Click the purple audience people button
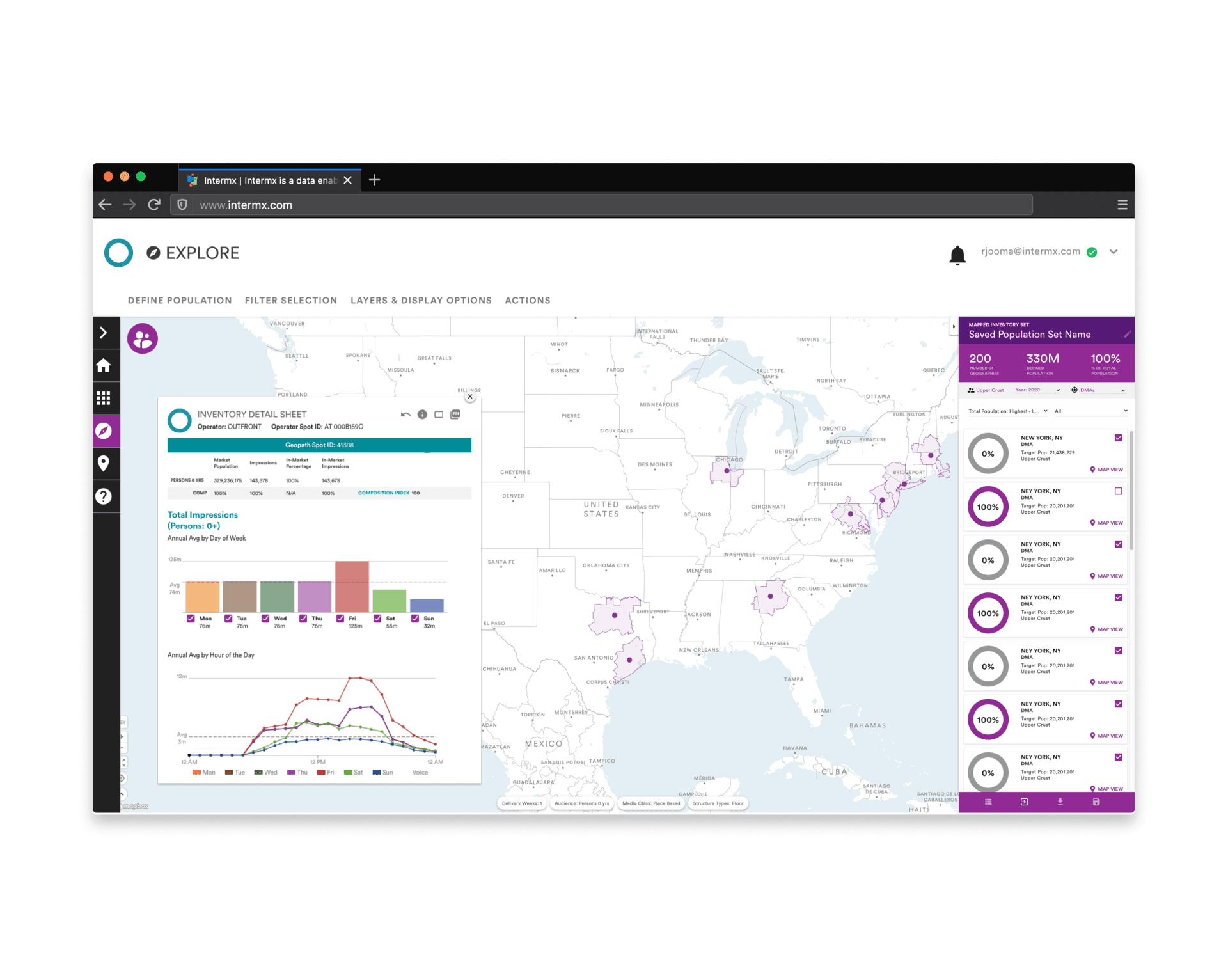Image resolution: width=1228 pixels, height=980 pixels. click(143, 338)
